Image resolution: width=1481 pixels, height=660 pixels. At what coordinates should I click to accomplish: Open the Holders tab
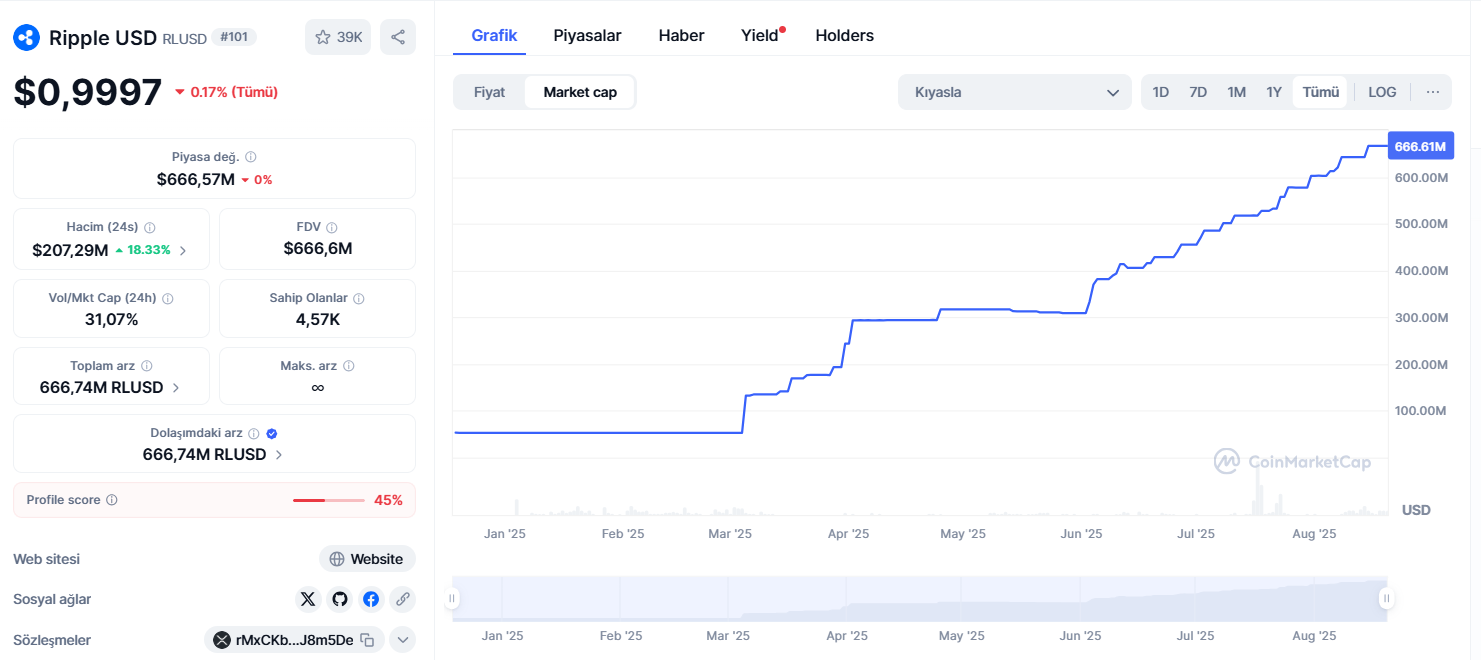(x=845, y=35)
